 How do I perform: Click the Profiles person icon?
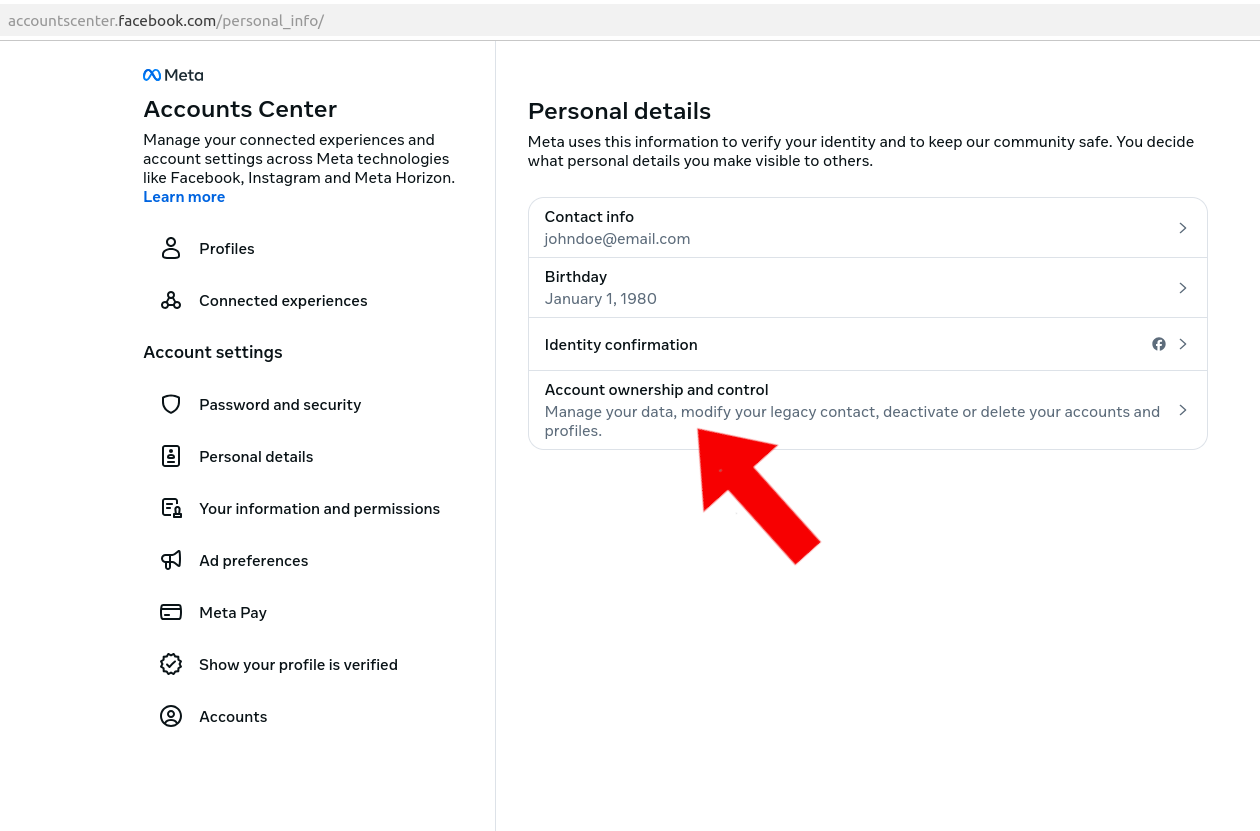click(x=171, y=248)
